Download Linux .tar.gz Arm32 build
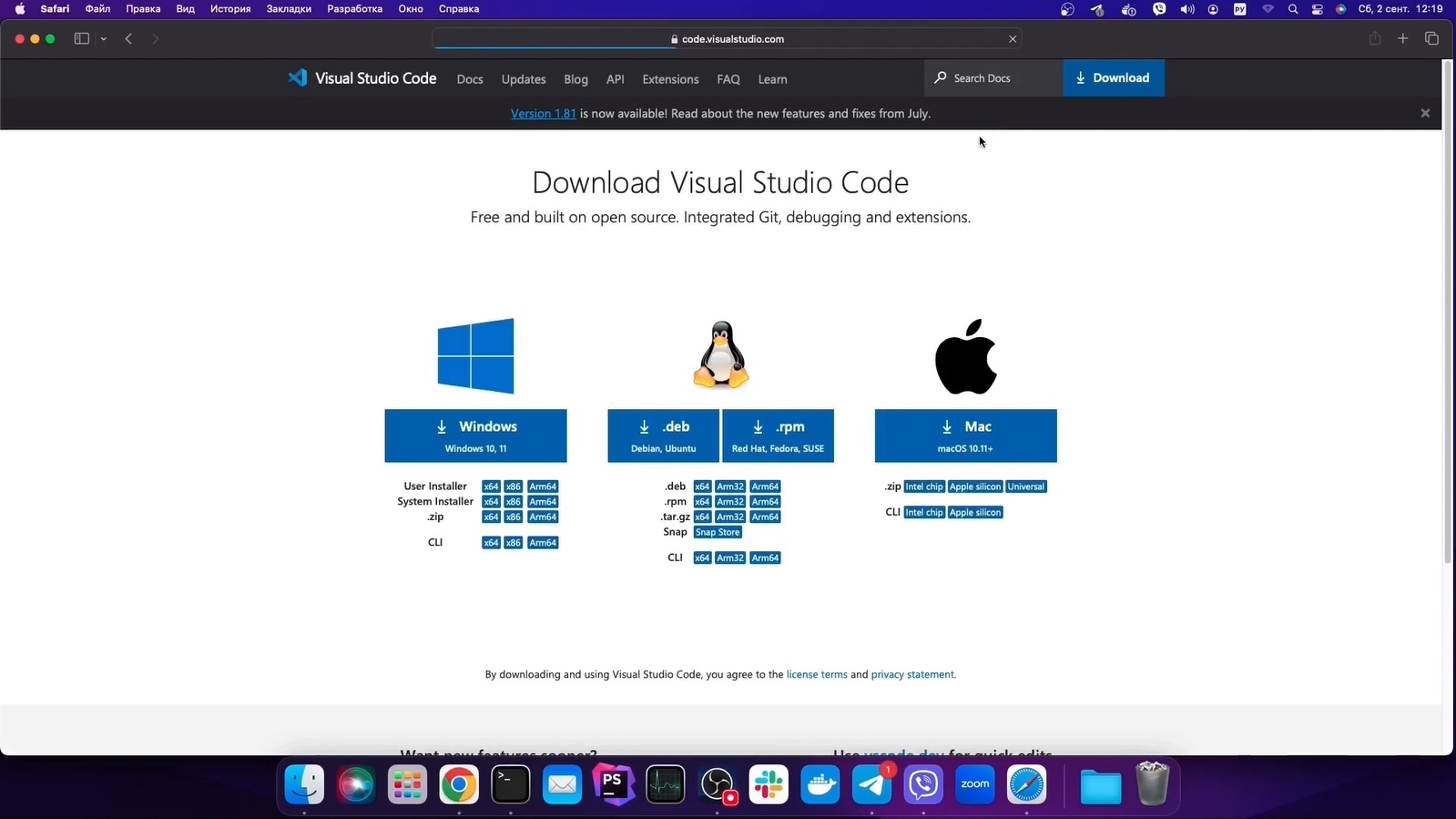 tap(730, 517)
